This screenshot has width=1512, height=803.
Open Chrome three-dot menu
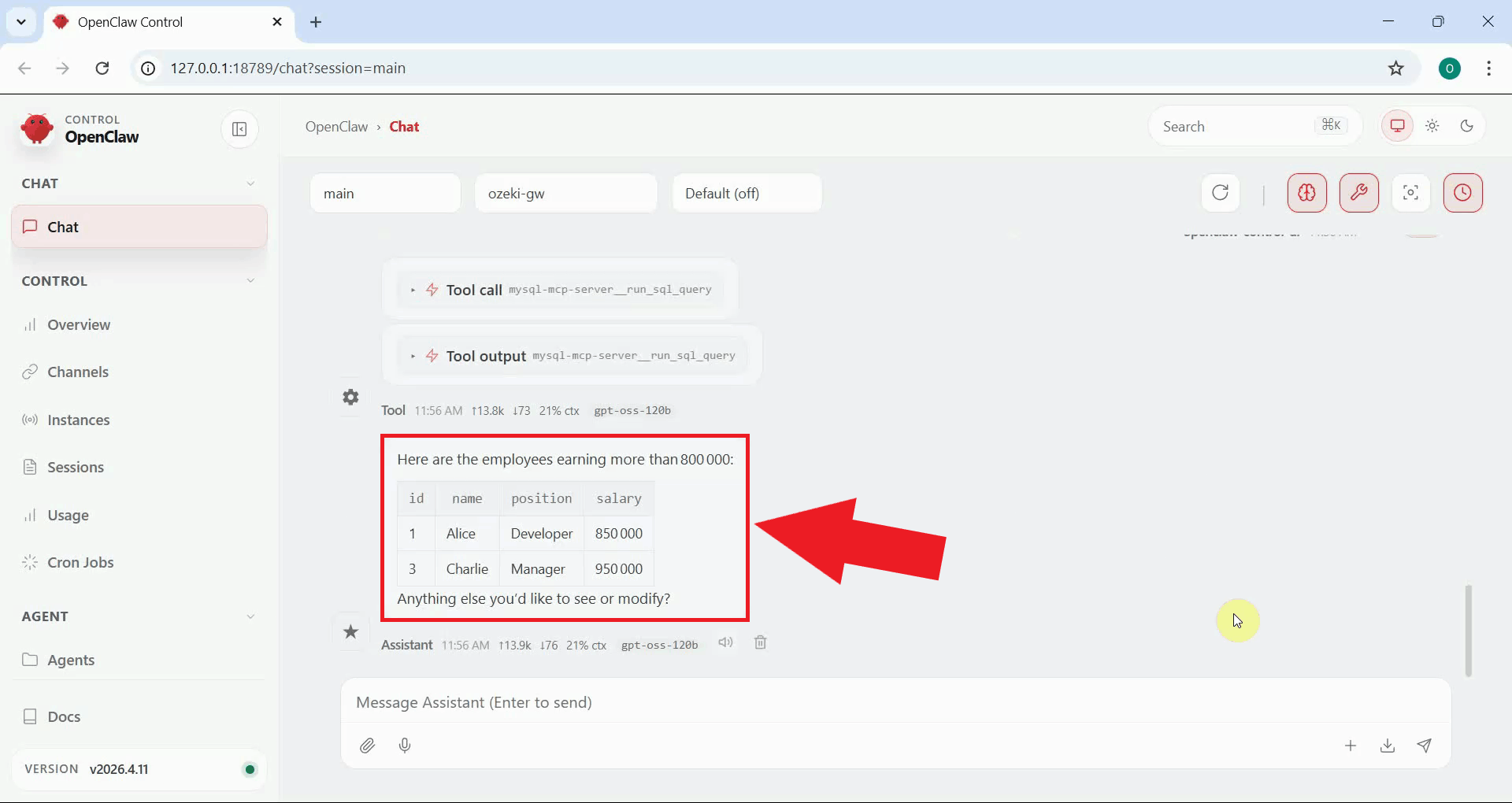[1488, 68]
